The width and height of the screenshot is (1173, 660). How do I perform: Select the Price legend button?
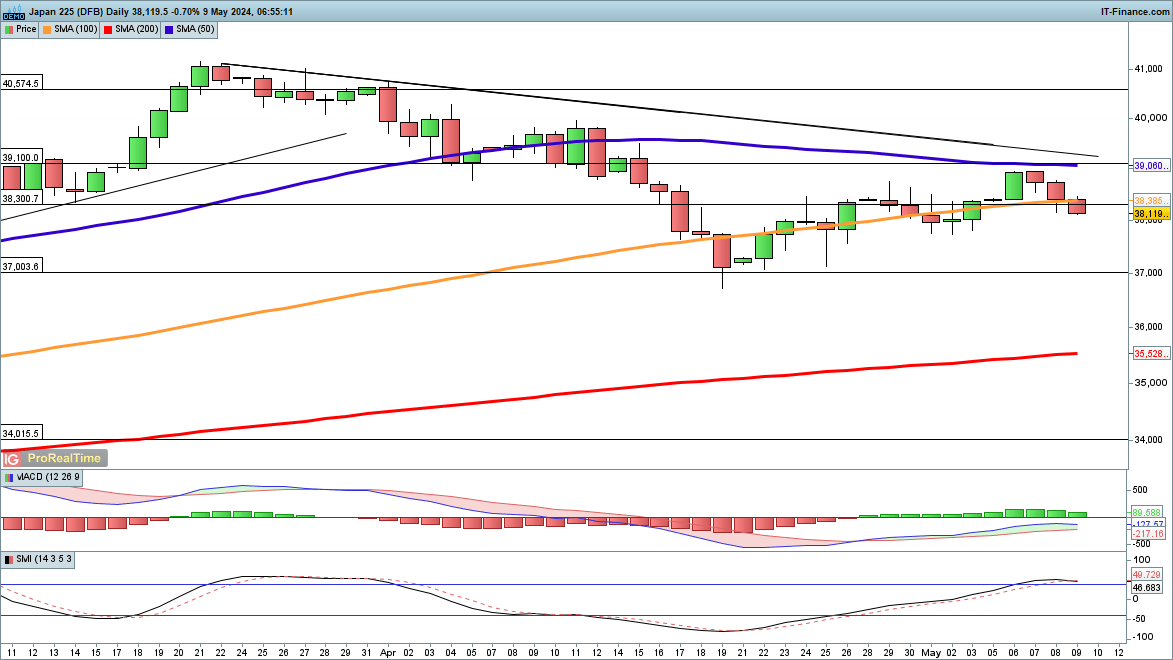[20, 29]
